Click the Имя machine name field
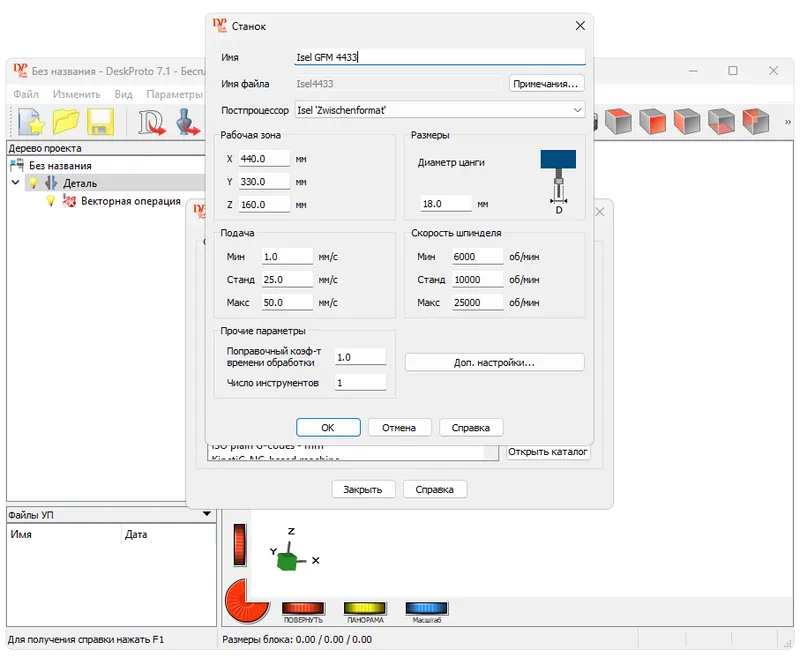Screen dimensions: 800x657 440,57
